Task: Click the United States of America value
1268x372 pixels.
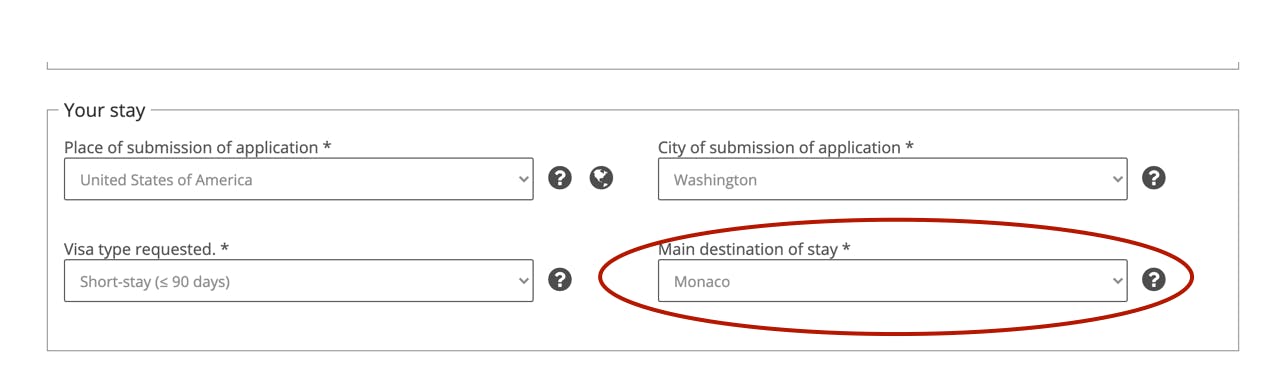Action: 166,180
